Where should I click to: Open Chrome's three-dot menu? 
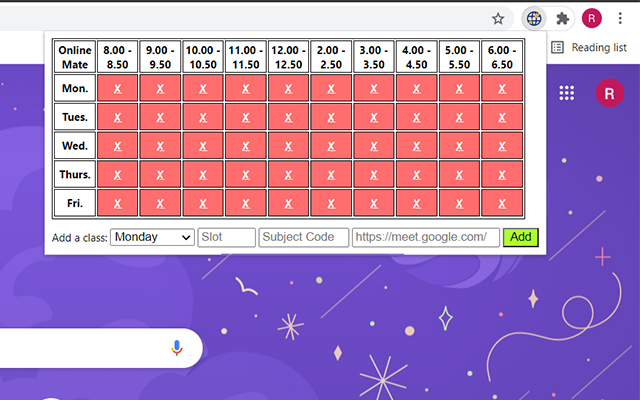pos(620,18)
